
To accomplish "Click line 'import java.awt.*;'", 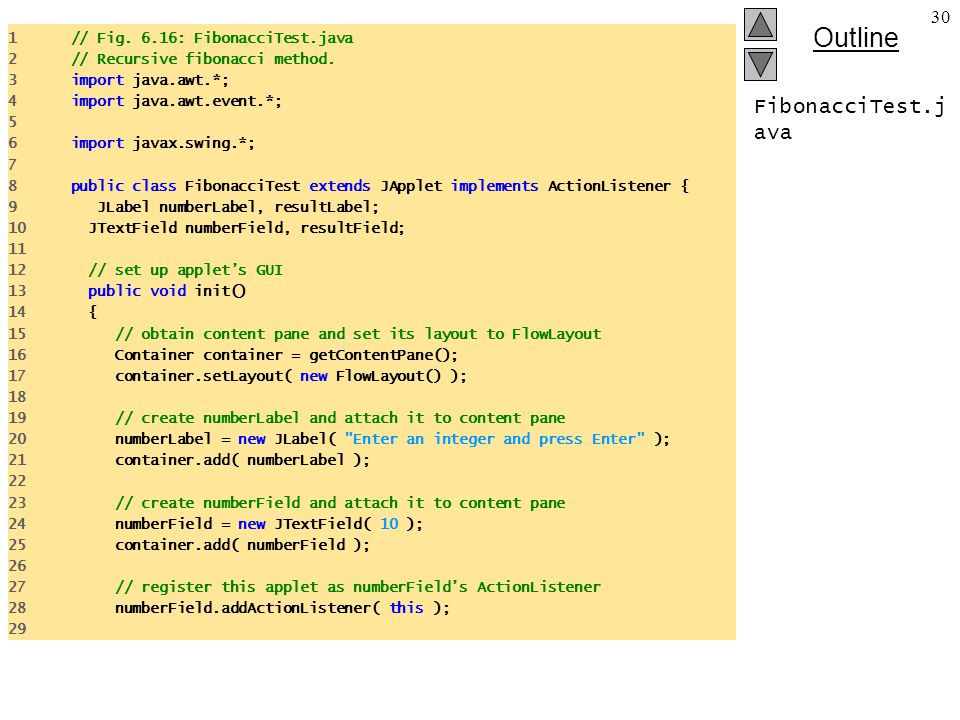I will 150,80.
